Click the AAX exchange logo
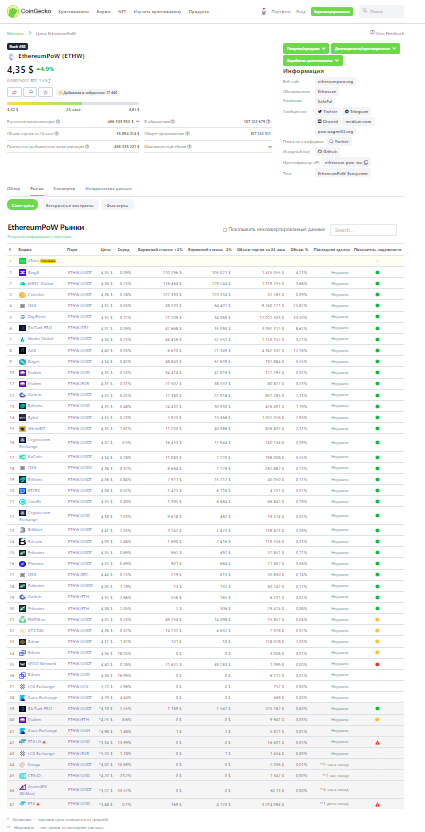The image size is (425, 832). (x=23, y=350)
